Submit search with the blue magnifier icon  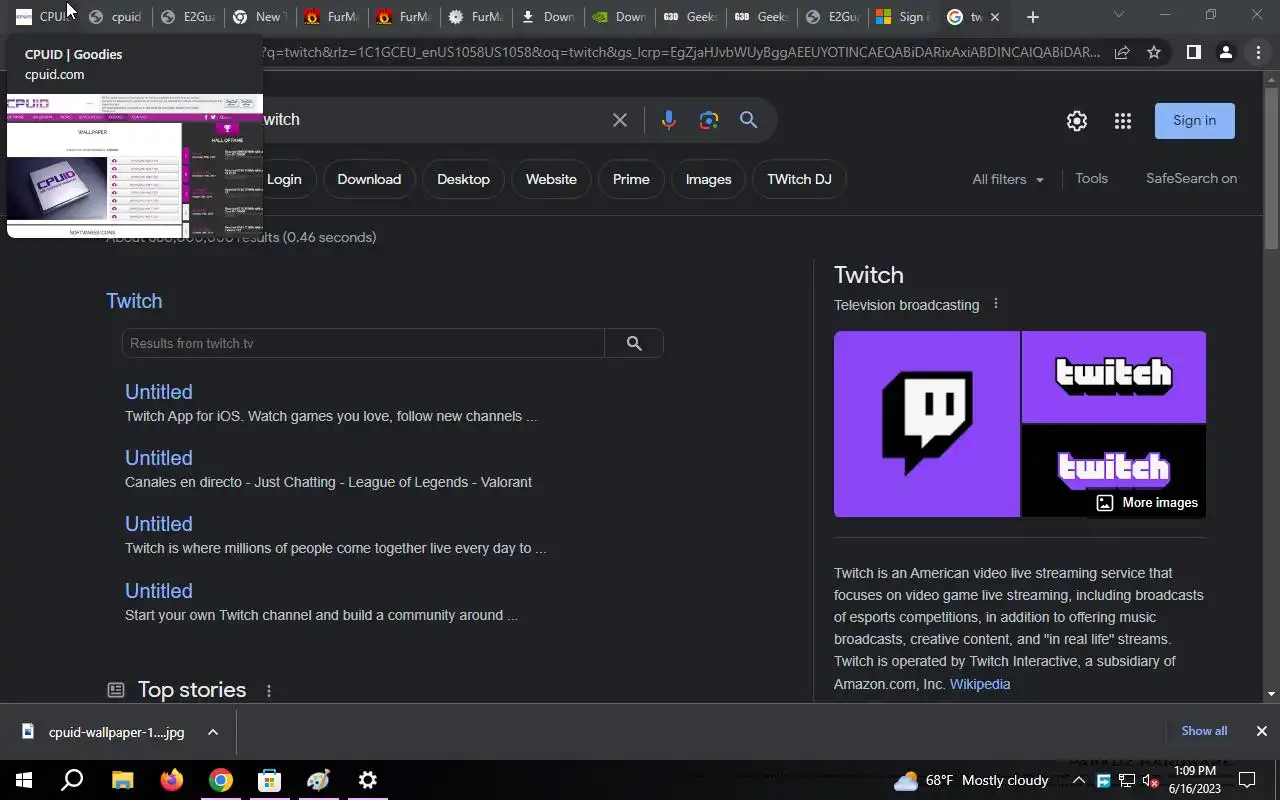click(x=748, y=120)
